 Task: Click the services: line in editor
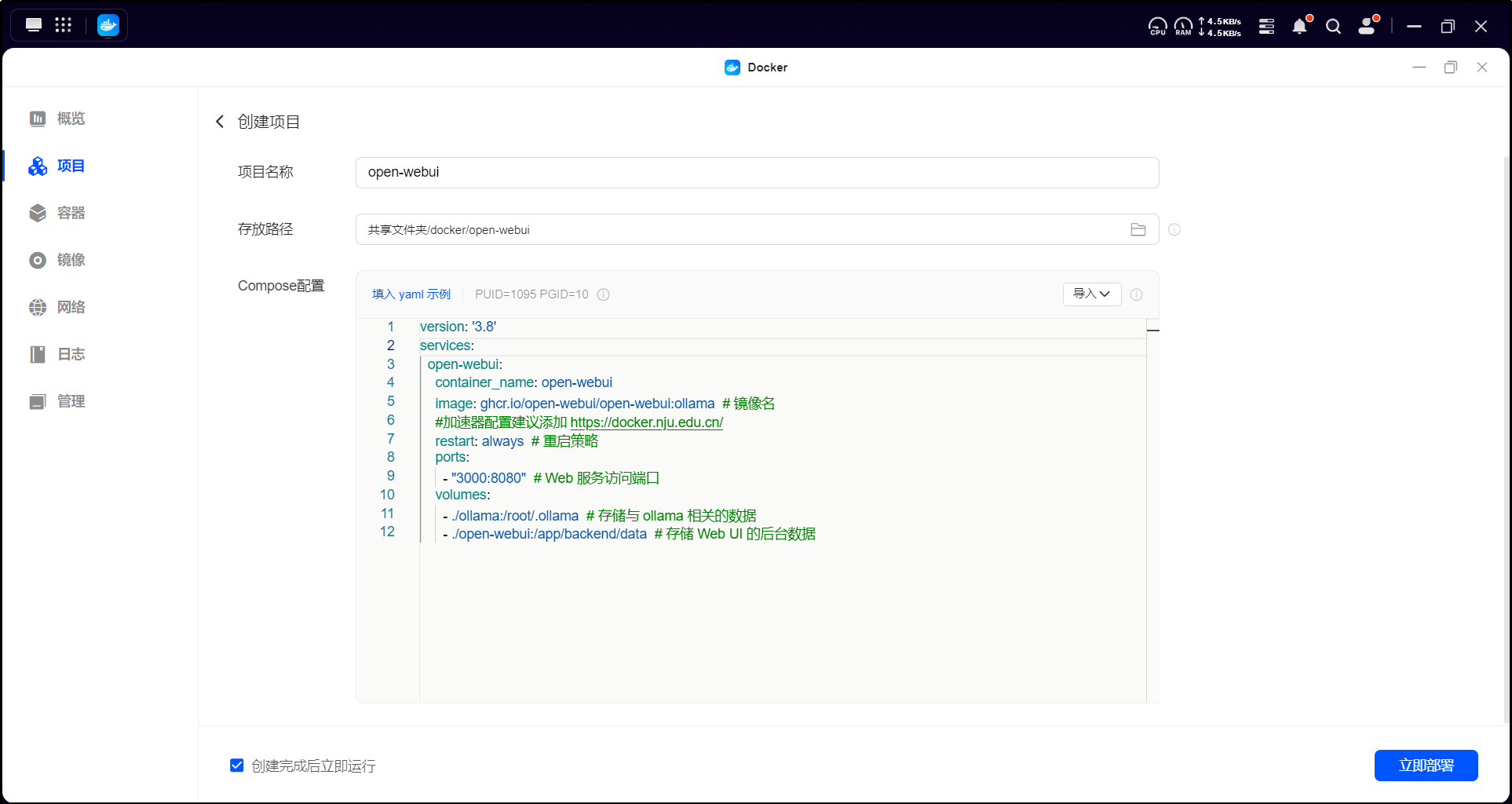click(447, 345)
